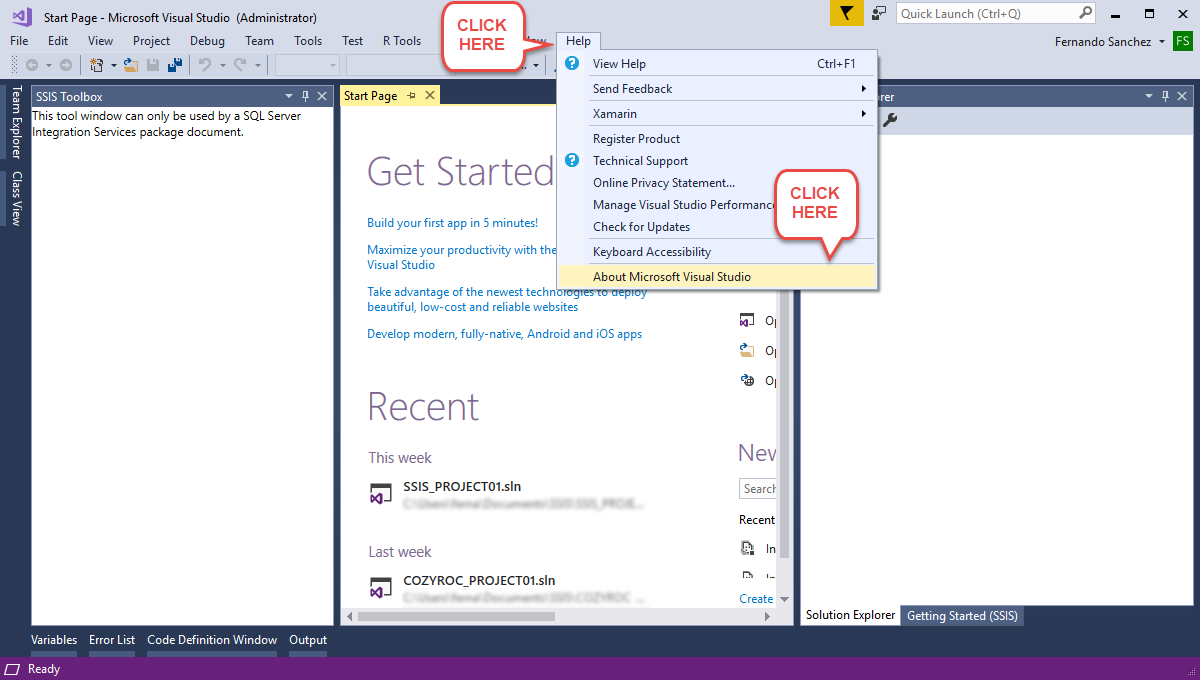The width and height of the screenshot is (1200, 680).
Task: Open the File menu
Action: pyautogui.click(x=19, y=41)
